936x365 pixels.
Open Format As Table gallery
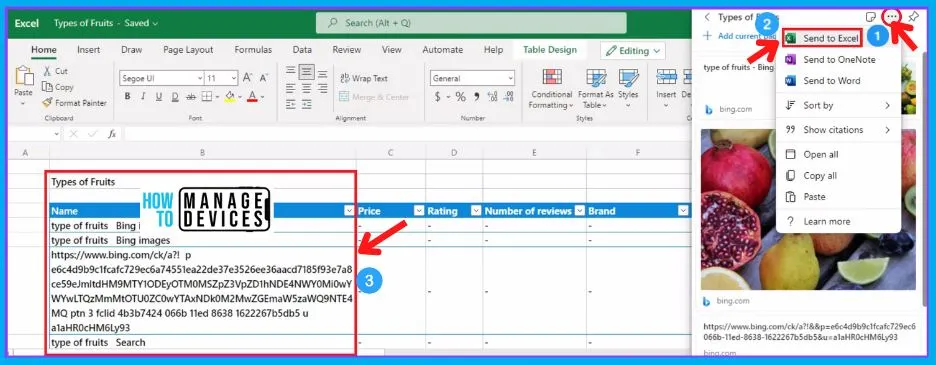point(595,88)
